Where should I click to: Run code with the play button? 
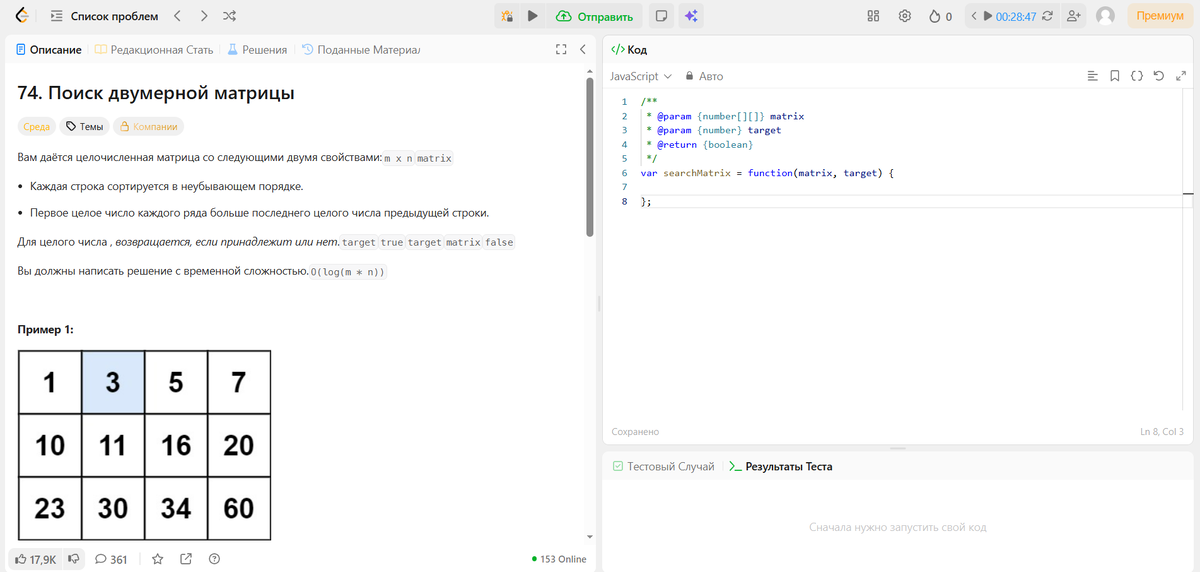pyautogui.click(x=533, y=16)
